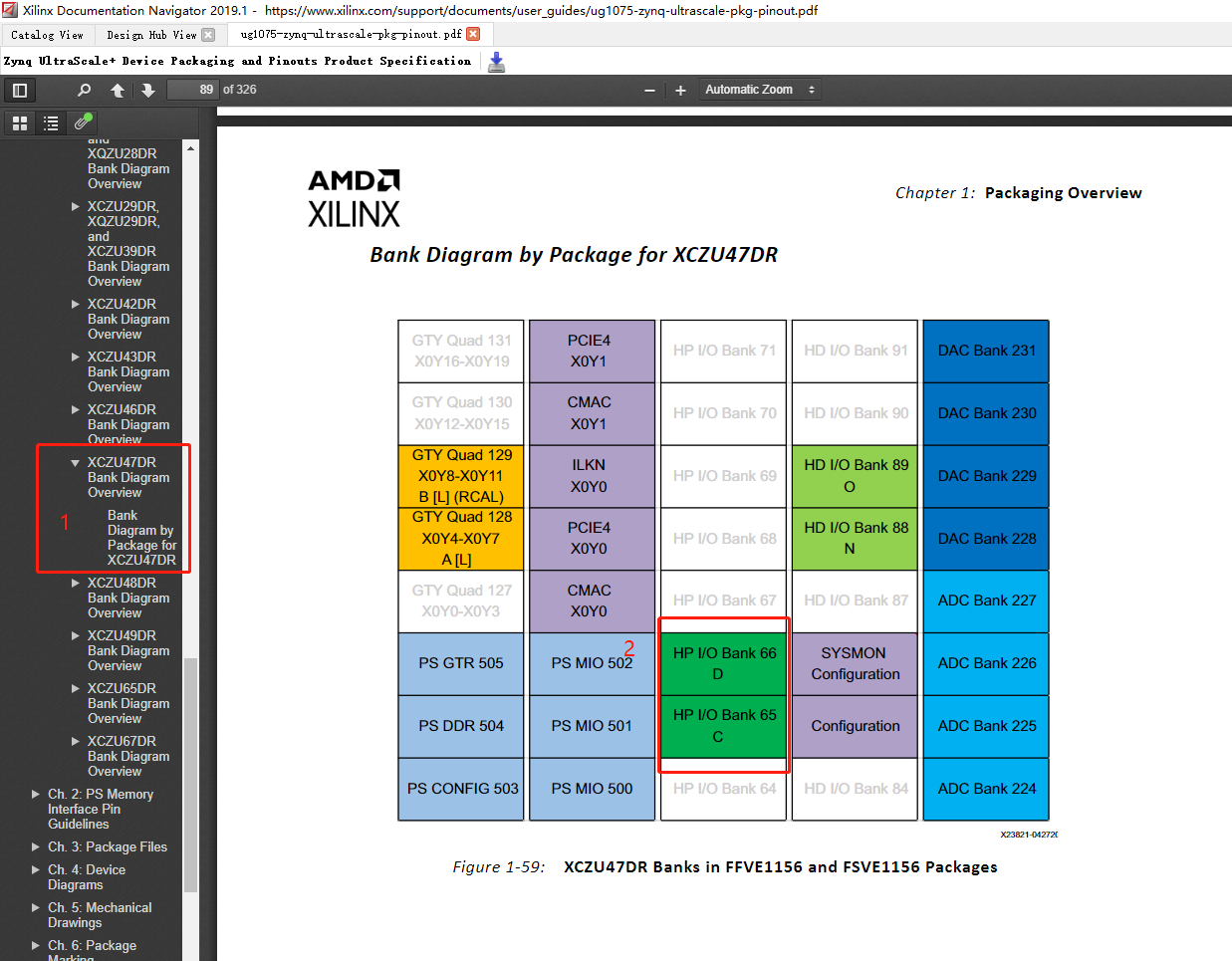Image resolution: width=1232 pixels, height=961 pixels.
Task: Click the HP I/O Bank 66 cell
Action: coord(724,663)
